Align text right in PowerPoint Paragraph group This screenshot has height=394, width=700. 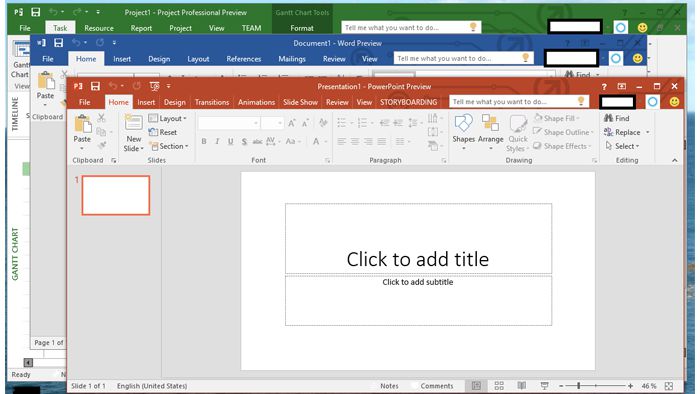click(368, 141)
